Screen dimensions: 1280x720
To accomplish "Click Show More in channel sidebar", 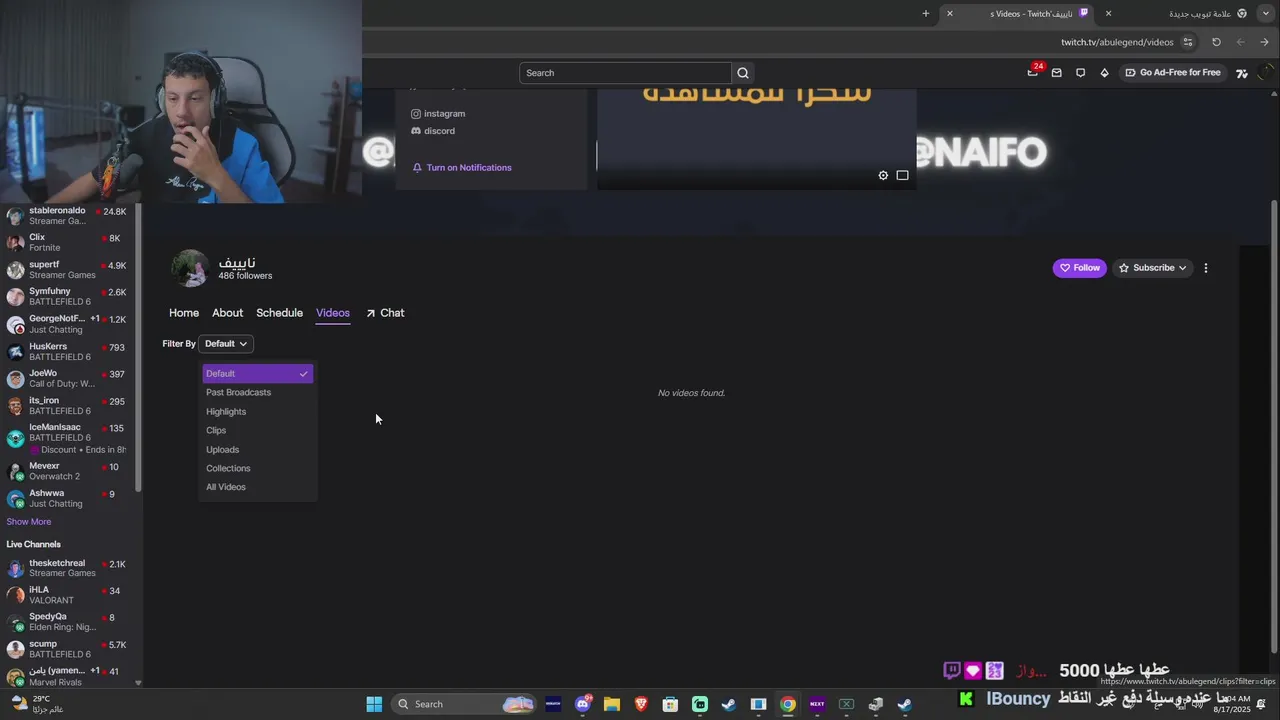I will tap(29, 522).
